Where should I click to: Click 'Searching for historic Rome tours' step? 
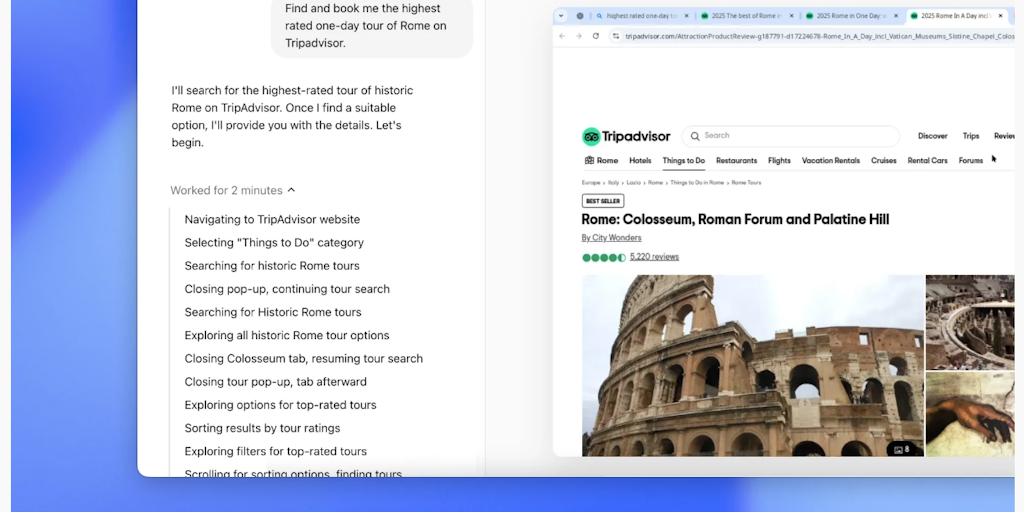click(272, 266)
